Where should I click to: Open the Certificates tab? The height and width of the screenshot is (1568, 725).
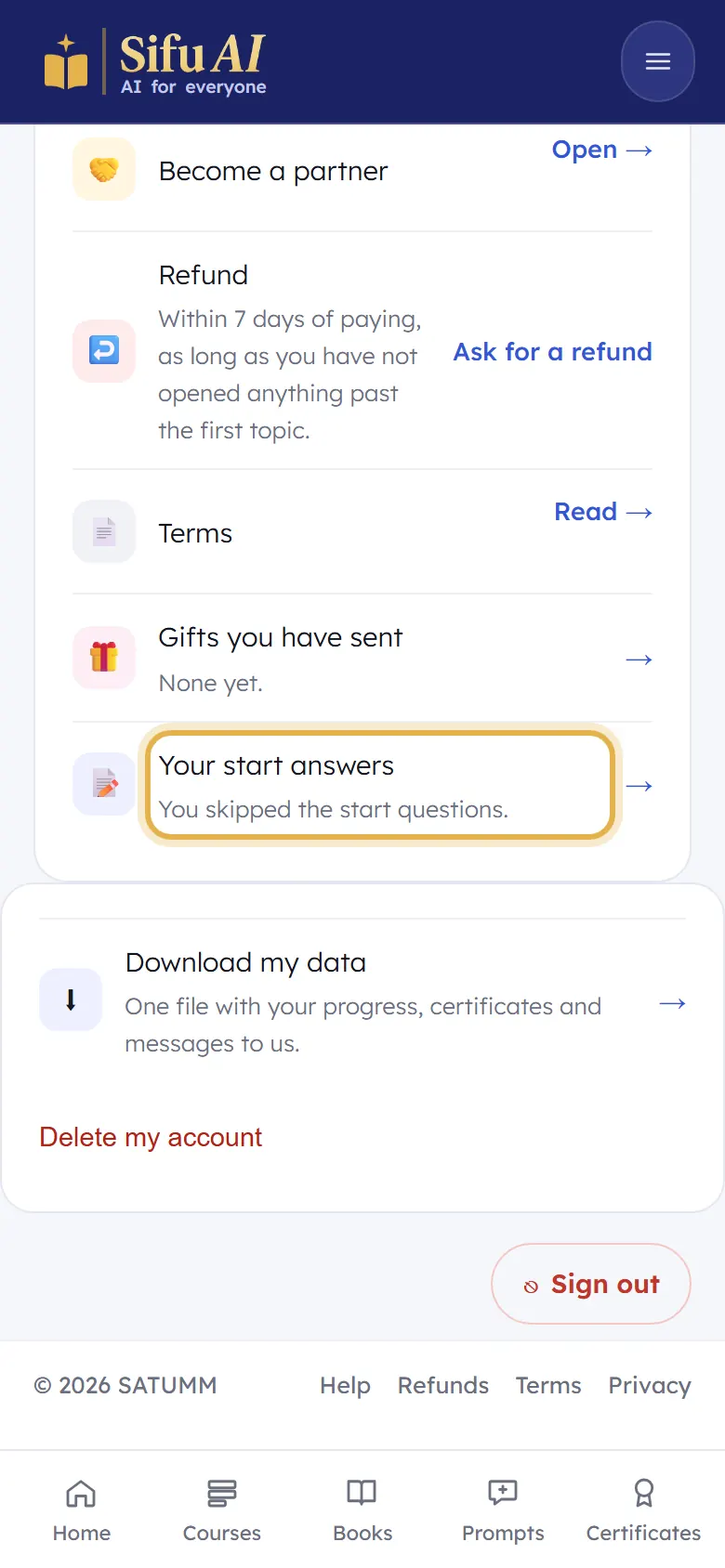(643, 1510)
